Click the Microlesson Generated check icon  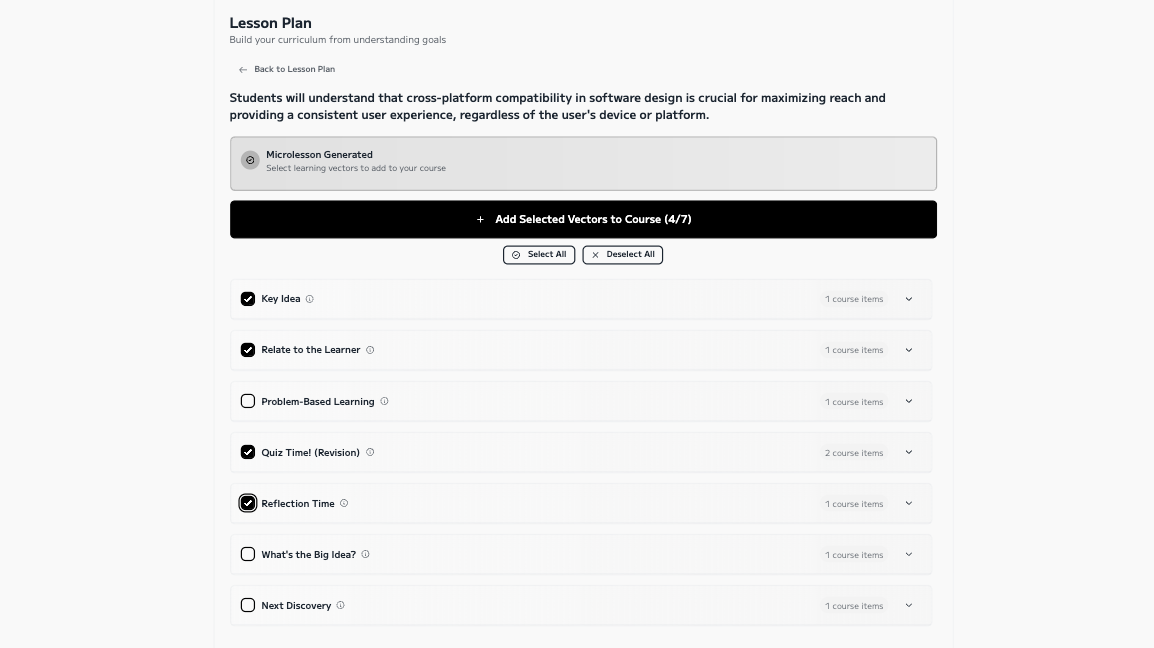[250, 160]
